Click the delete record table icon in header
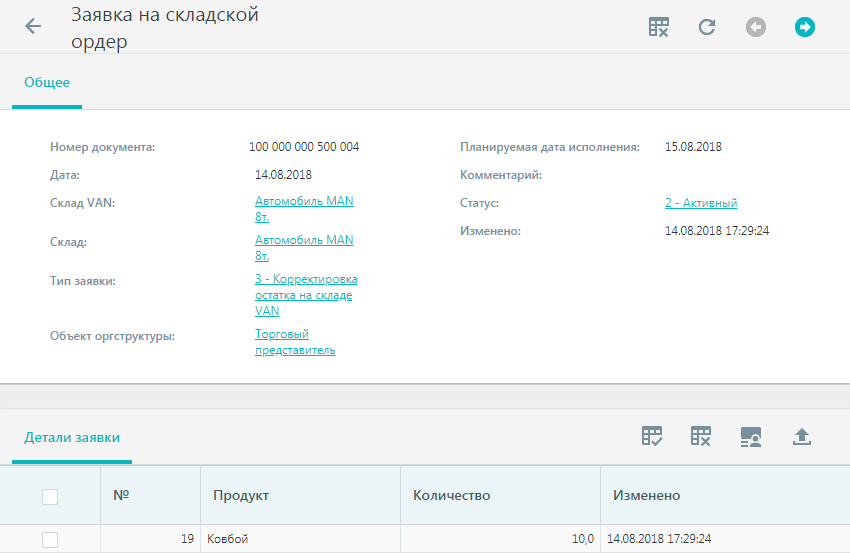Image resolution: width=850 pixels, height=553 pixels. click(658, 27)
